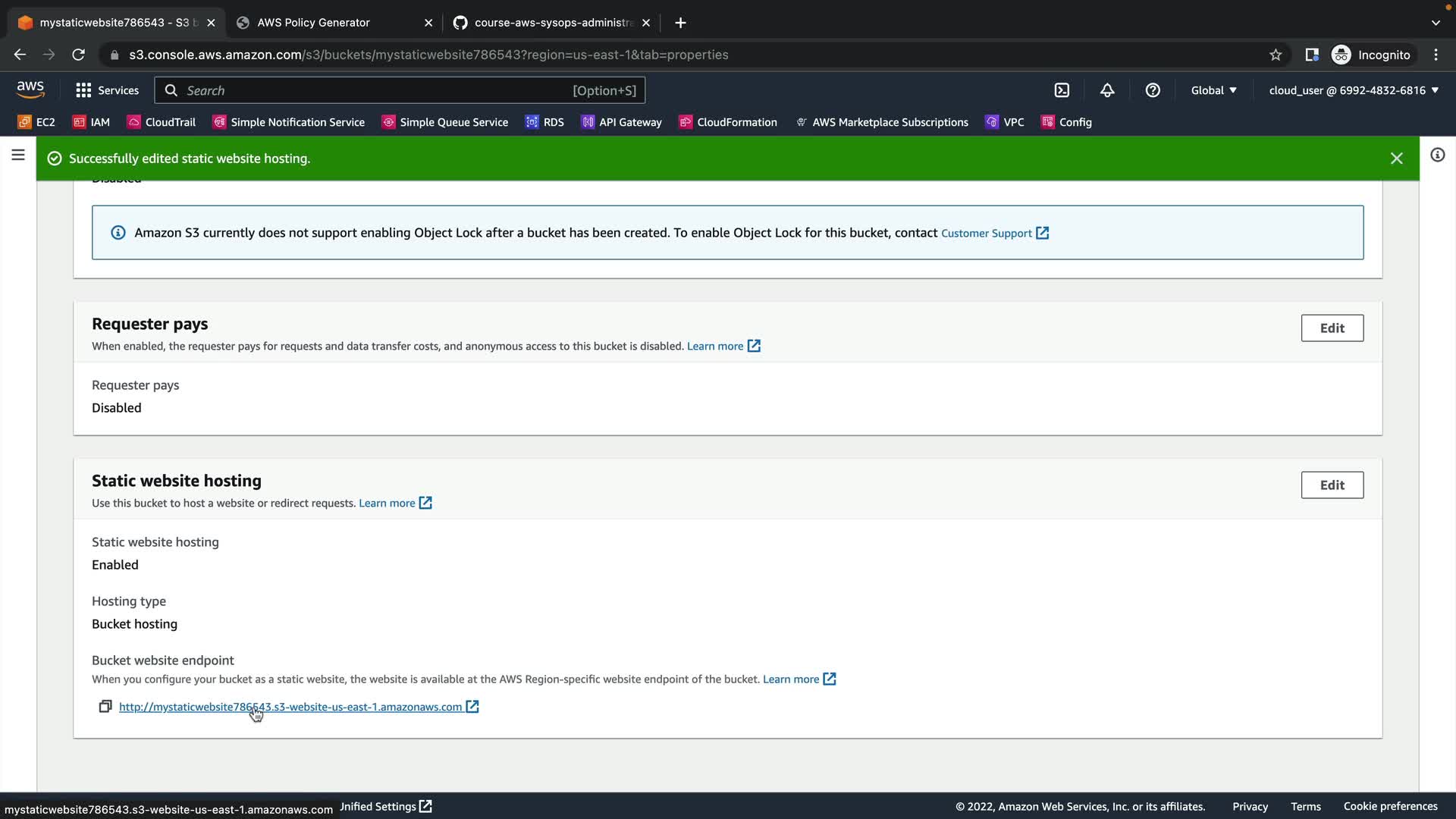1456x819 pixels.
Task: Toggle the left hamburger navigation menu
Action: [x=18, y=155]
